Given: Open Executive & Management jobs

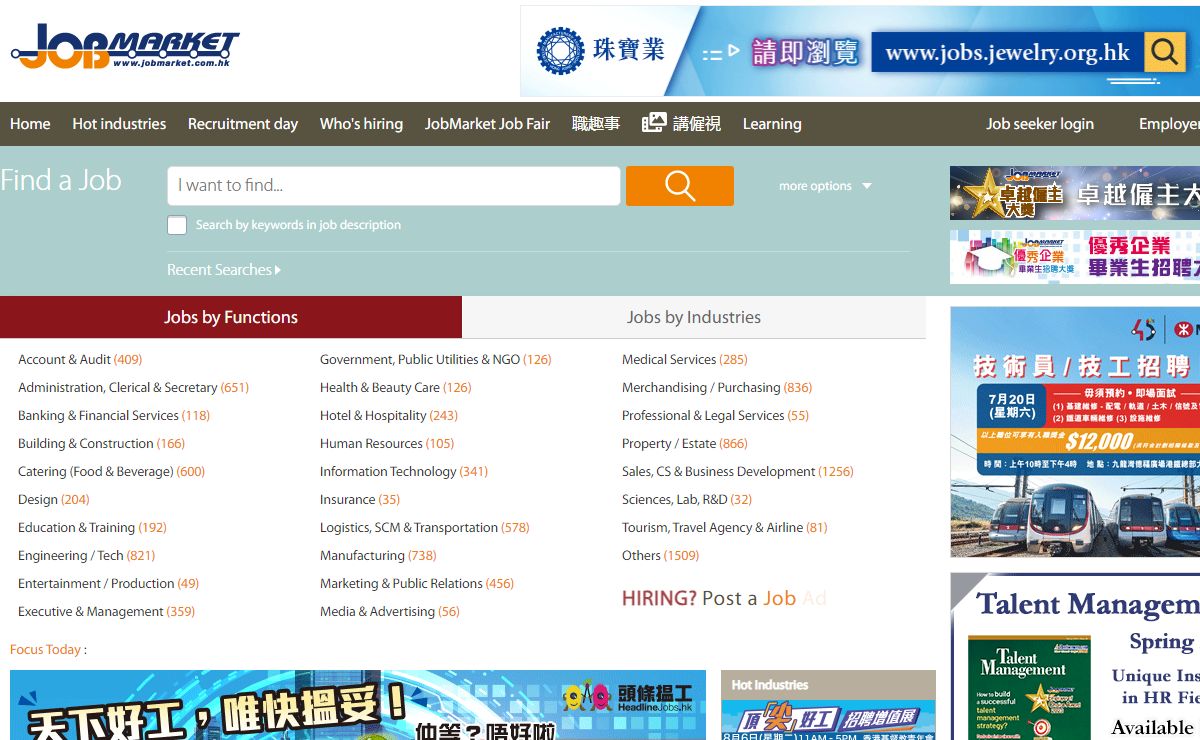Looking at the screenshot, I should [106, 611].
